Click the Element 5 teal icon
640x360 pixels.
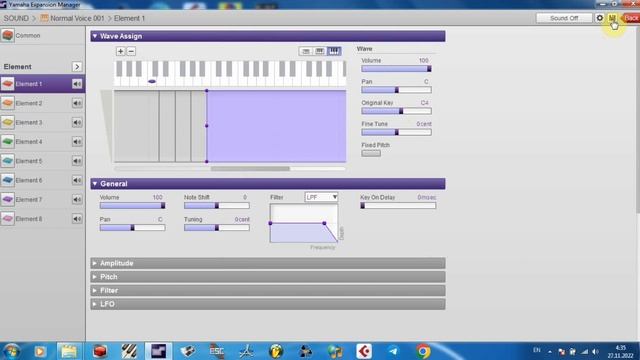click(x=7, y=161)
